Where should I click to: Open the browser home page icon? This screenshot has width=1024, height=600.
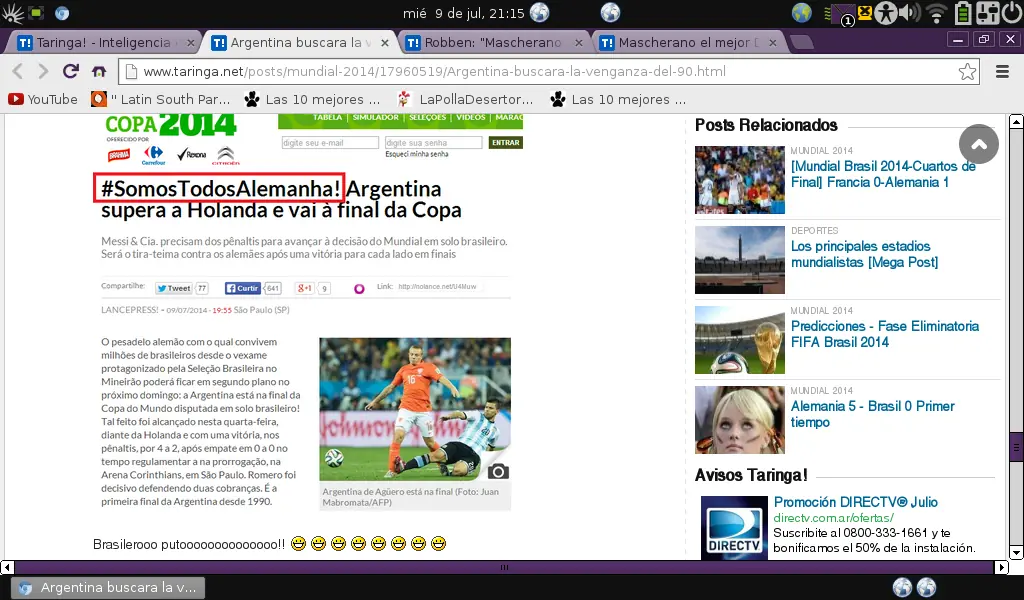coord(99,71)
